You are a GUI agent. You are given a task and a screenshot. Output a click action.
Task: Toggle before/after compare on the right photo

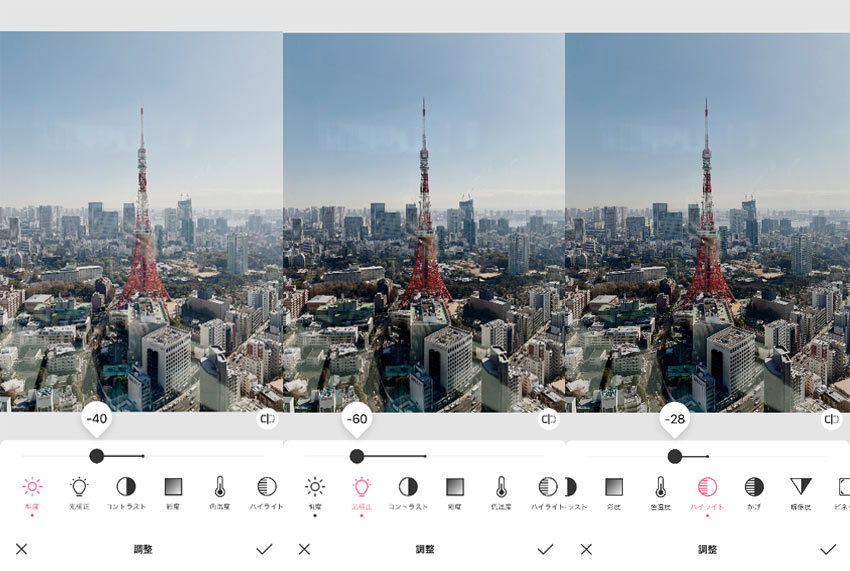point(832,420)
